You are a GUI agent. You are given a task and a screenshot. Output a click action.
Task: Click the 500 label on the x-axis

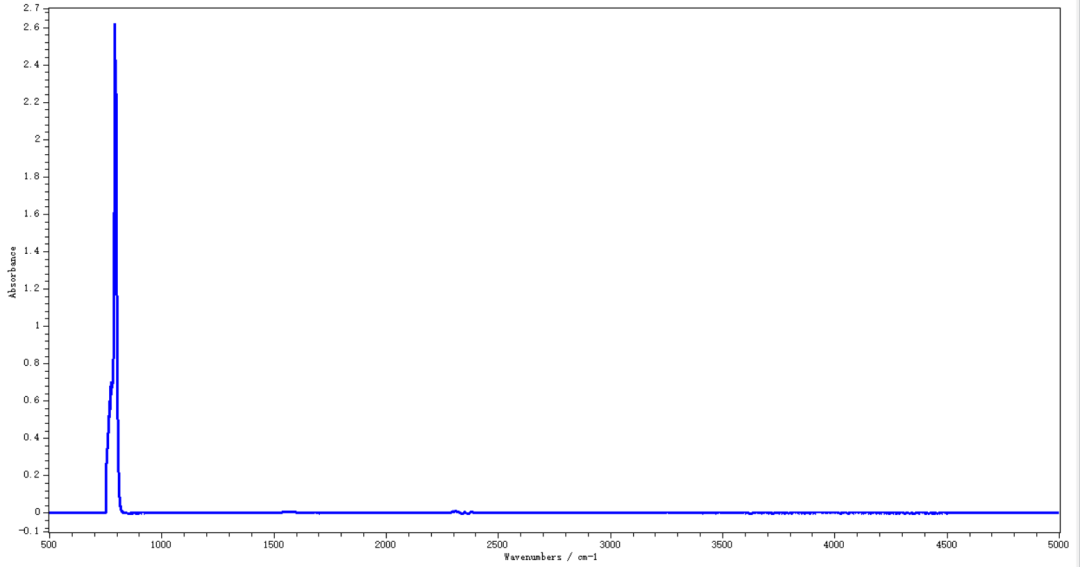click(49, 544)
